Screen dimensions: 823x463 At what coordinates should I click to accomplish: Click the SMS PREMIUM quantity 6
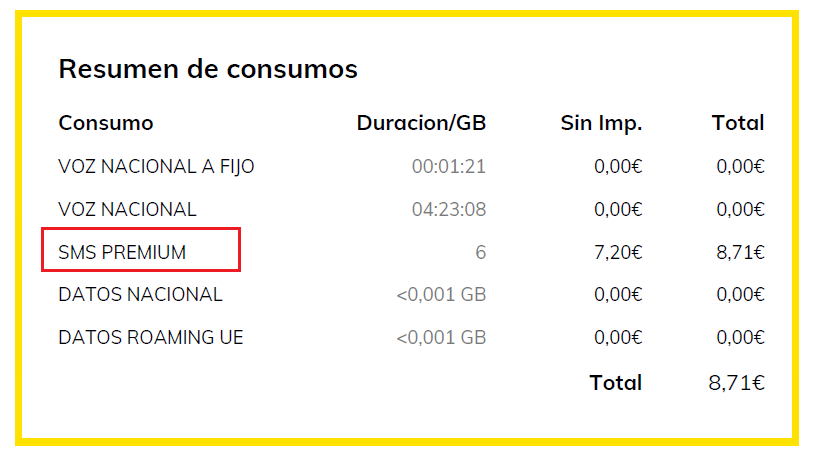480,252
